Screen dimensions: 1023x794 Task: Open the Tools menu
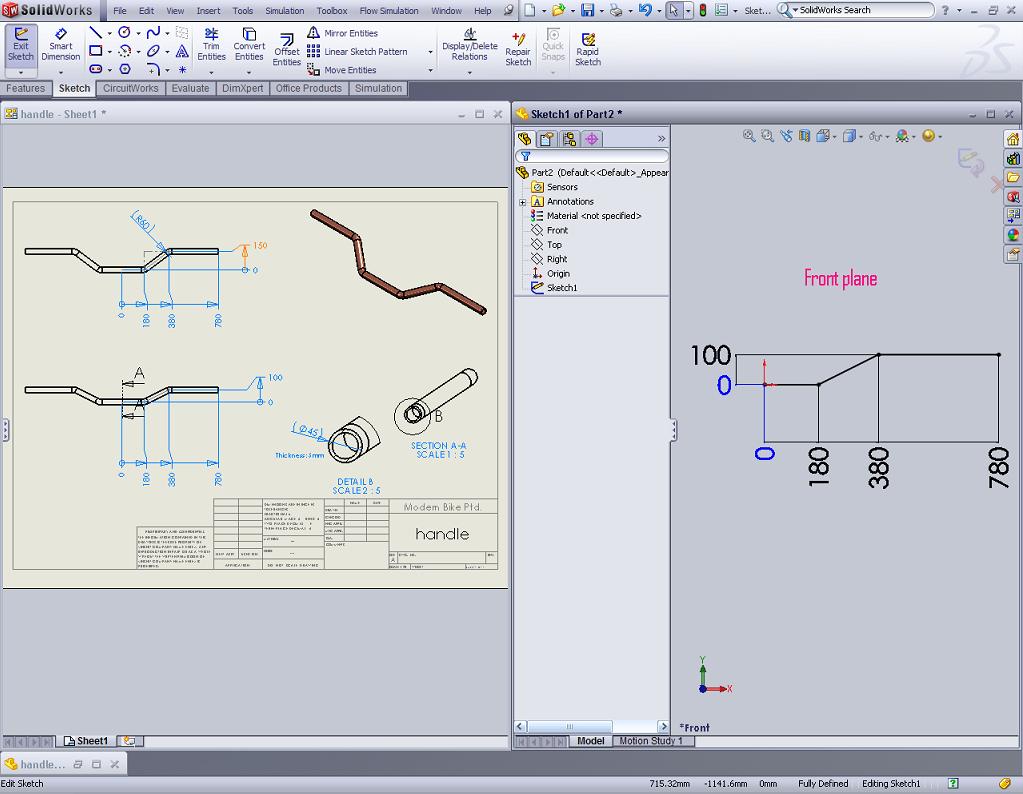pos(243,10)
